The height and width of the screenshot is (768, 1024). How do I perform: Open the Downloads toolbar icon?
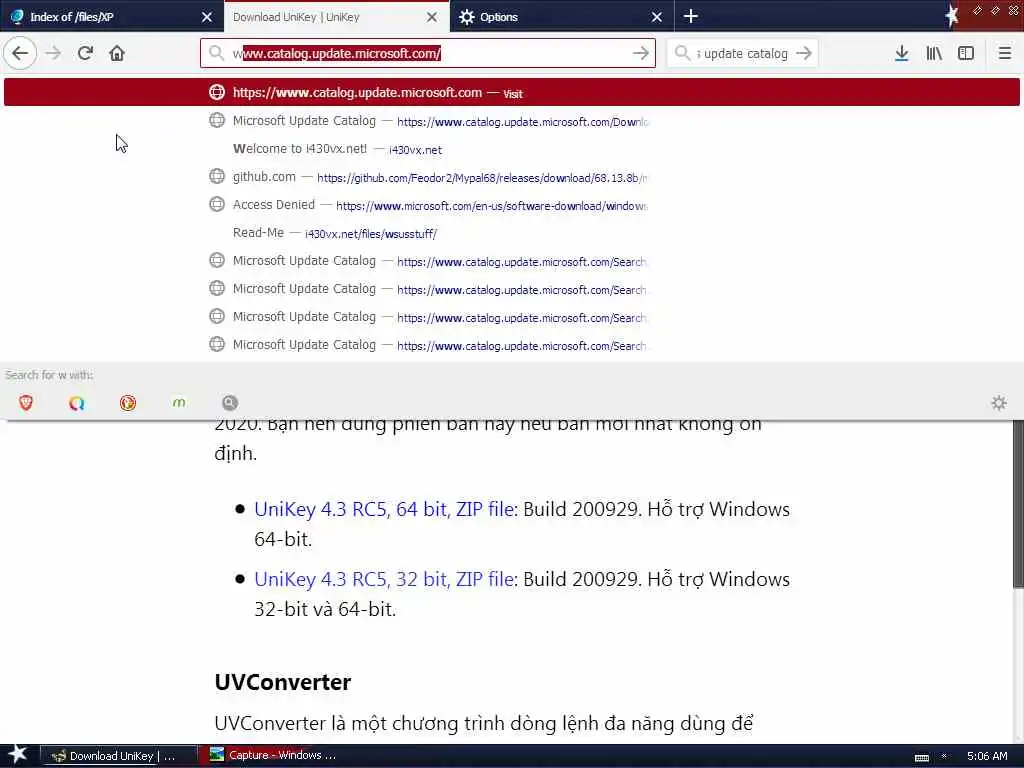901,53
